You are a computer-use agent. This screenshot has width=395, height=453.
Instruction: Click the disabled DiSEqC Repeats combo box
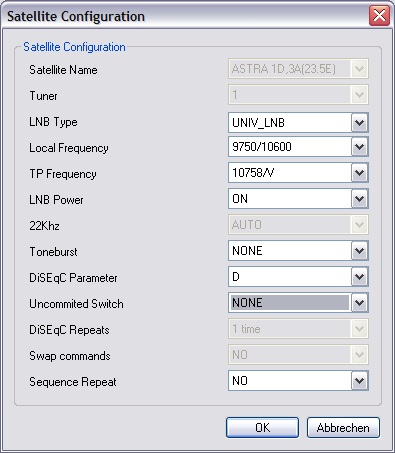(x=298, y=329)
